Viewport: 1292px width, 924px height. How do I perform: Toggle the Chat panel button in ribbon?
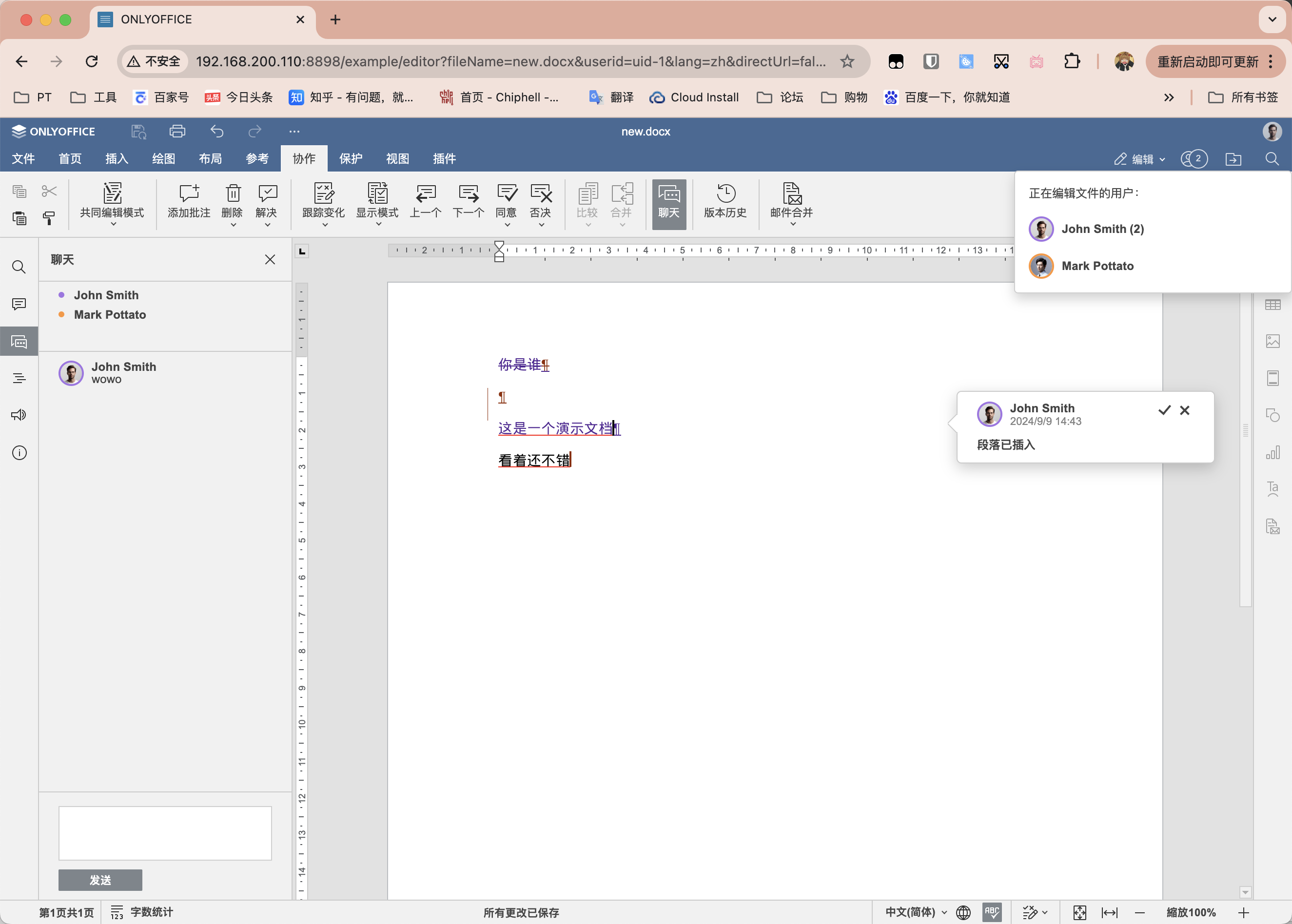pyautogui.click(x=669, y=204)
